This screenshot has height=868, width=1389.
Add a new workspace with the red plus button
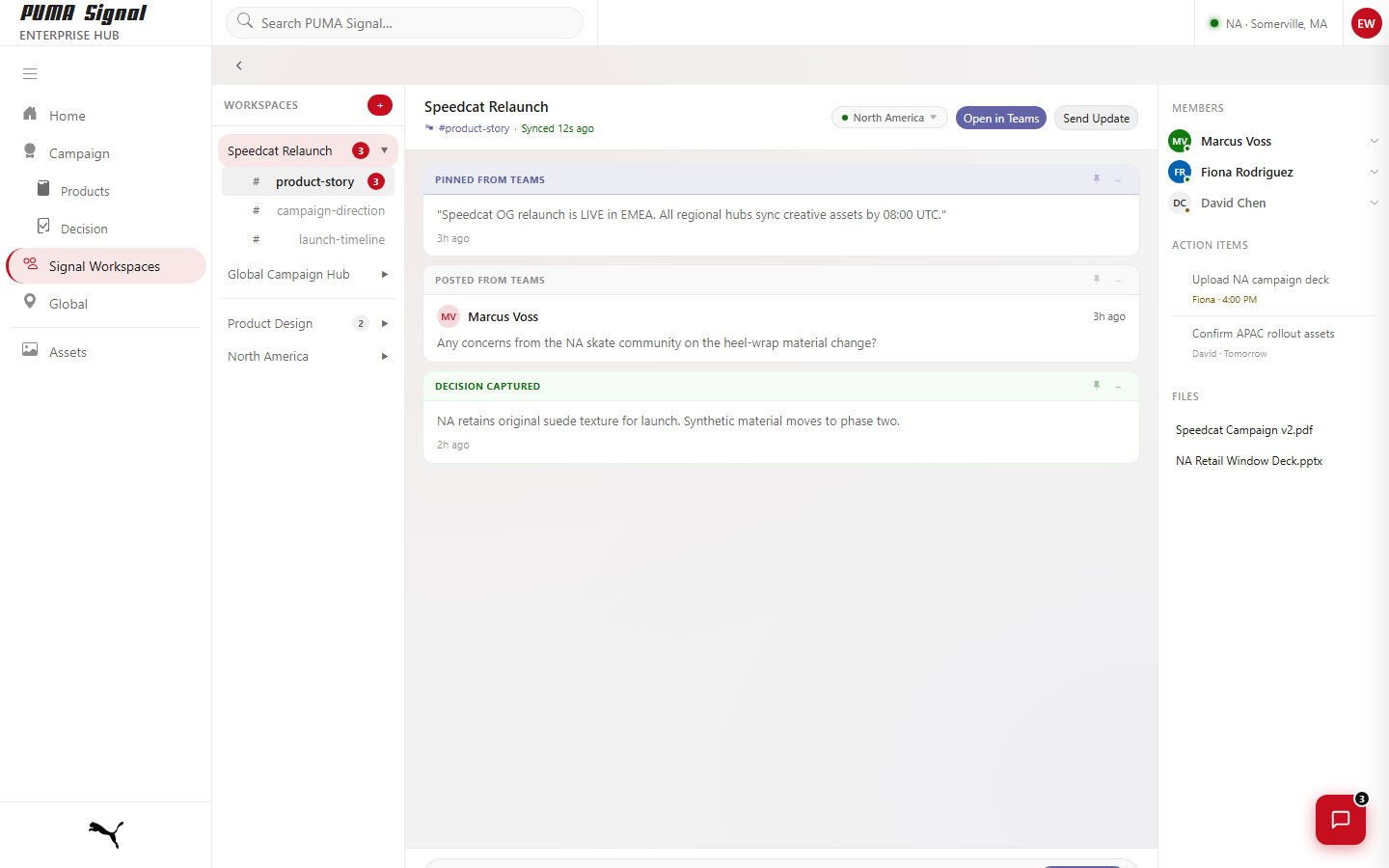point(380,105)
